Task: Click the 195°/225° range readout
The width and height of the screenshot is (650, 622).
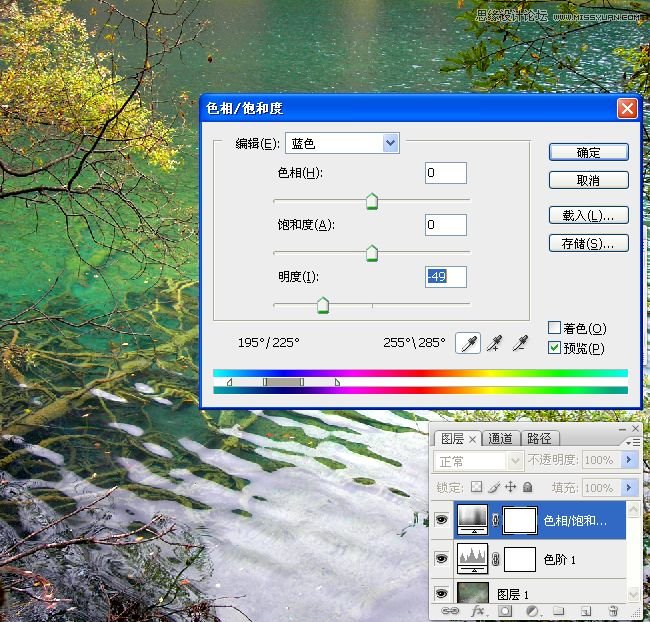Action: (x=269, y=343)
